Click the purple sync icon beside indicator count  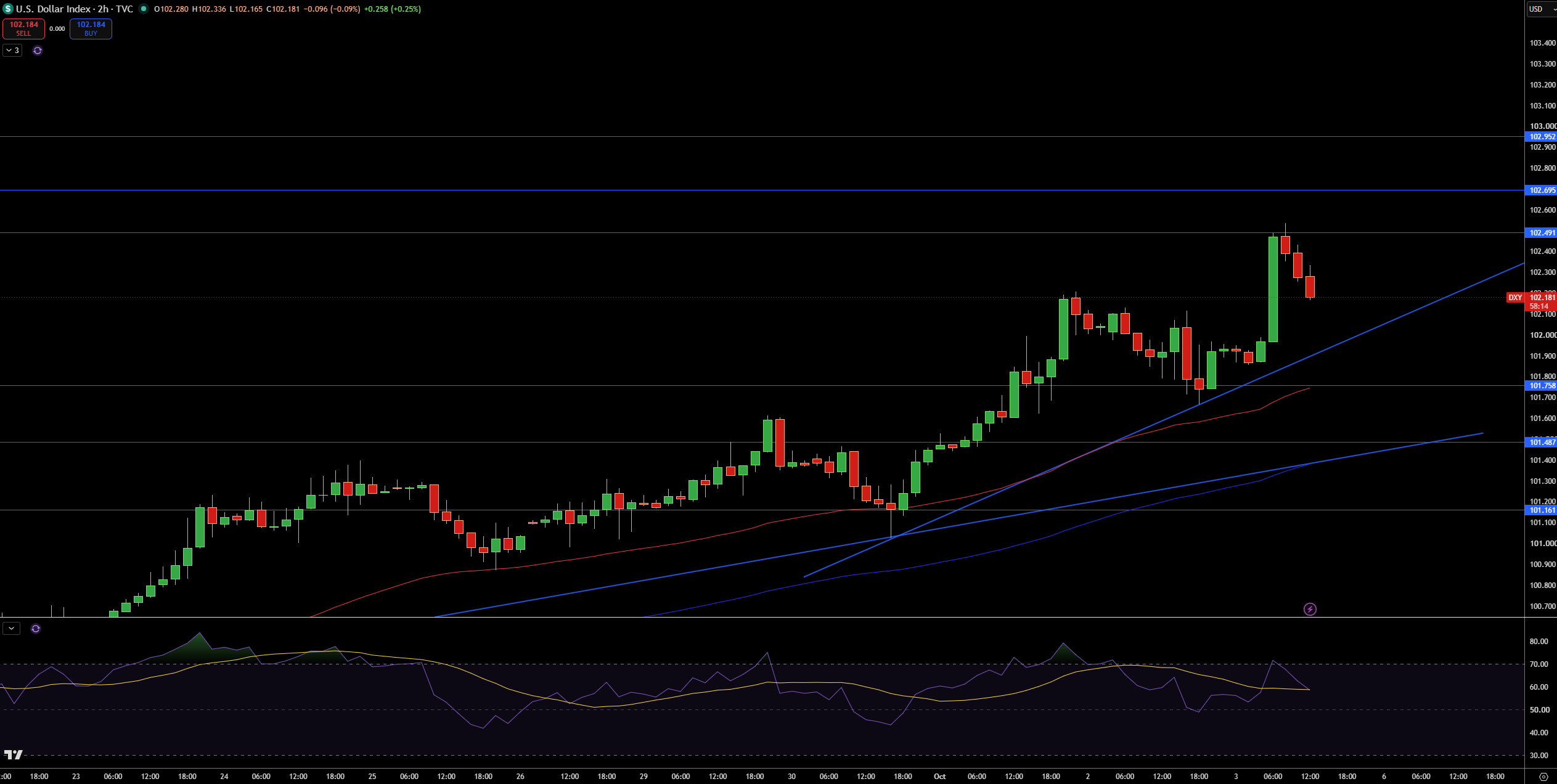[x=38, y=51]
